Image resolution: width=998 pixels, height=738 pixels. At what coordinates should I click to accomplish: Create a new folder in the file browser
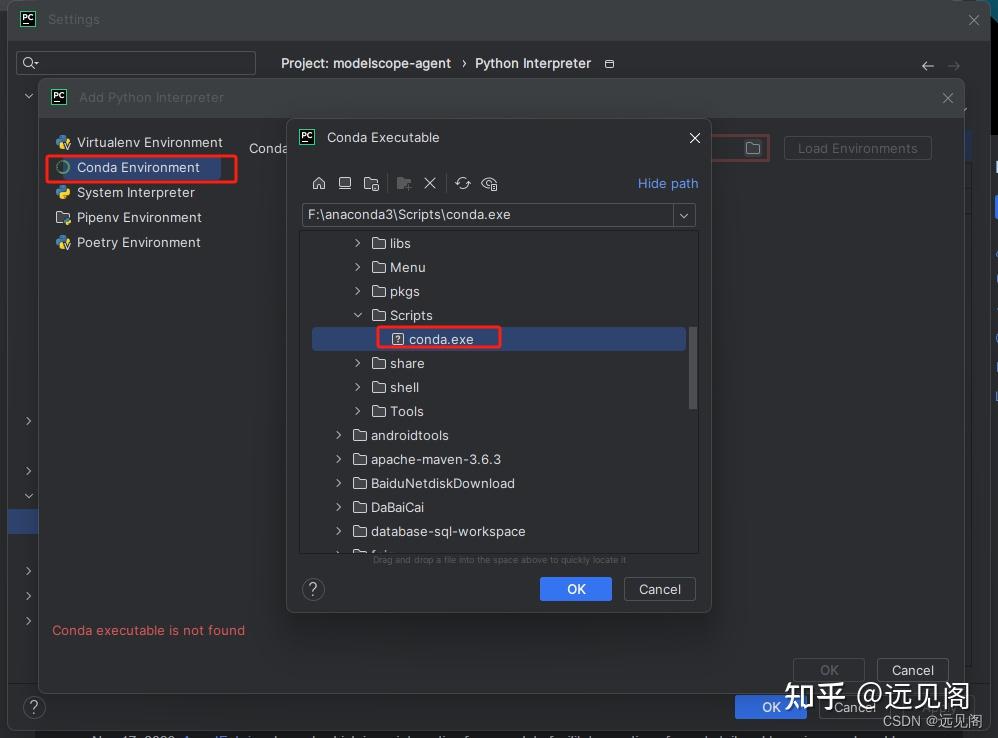(x=404, y=183)
